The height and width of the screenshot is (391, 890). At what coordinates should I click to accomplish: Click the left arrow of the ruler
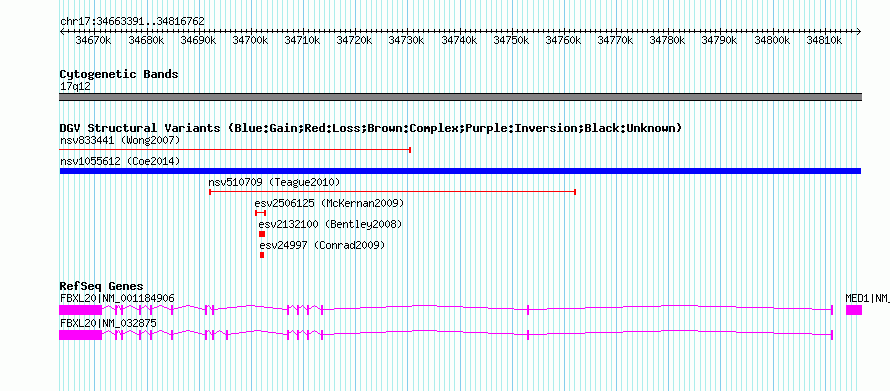(62, 31)
